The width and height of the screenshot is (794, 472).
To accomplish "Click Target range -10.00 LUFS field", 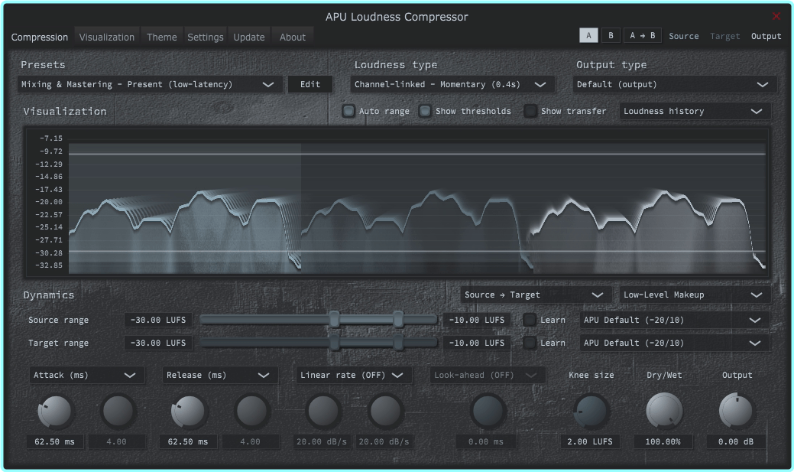I will point(477,343).
